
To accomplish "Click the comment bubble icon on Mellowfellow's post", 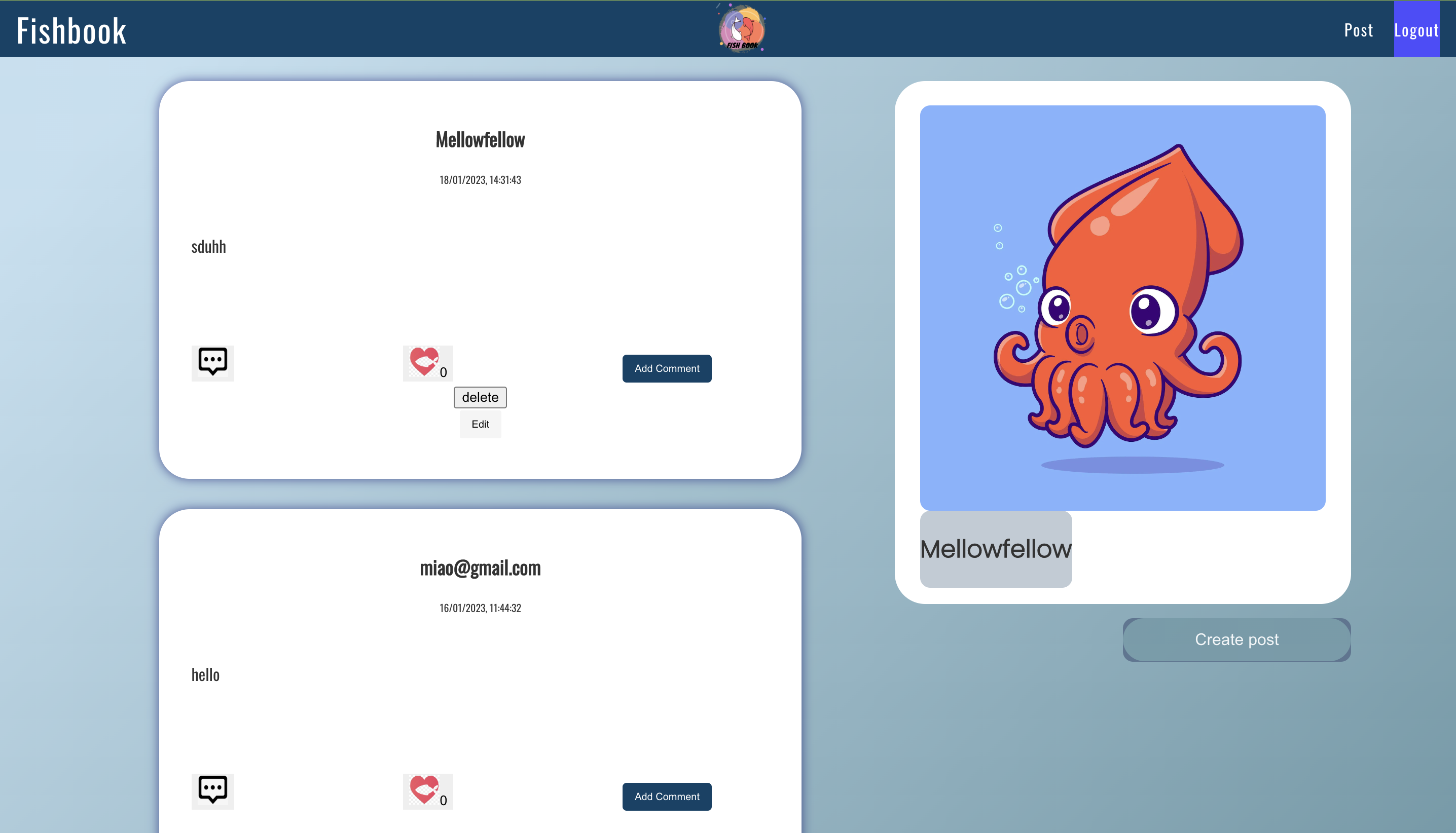I will click(x=212, y=363).
